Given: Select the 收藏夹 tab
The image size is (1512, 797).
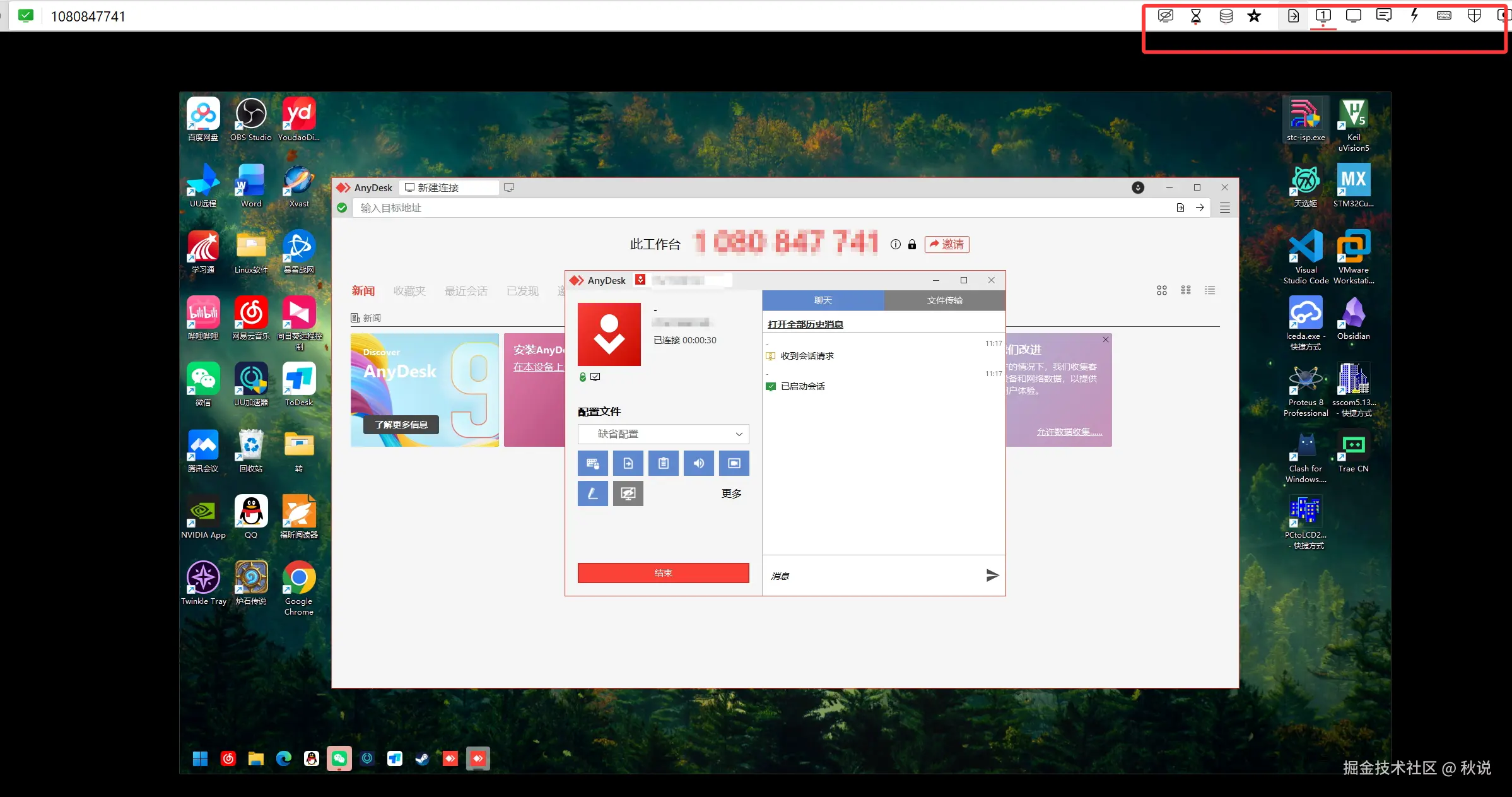Looking at the screenshot, I should coord(409,291).
